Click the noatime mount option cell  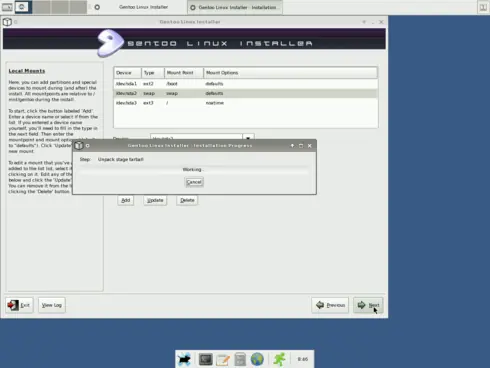click(215, 103)
